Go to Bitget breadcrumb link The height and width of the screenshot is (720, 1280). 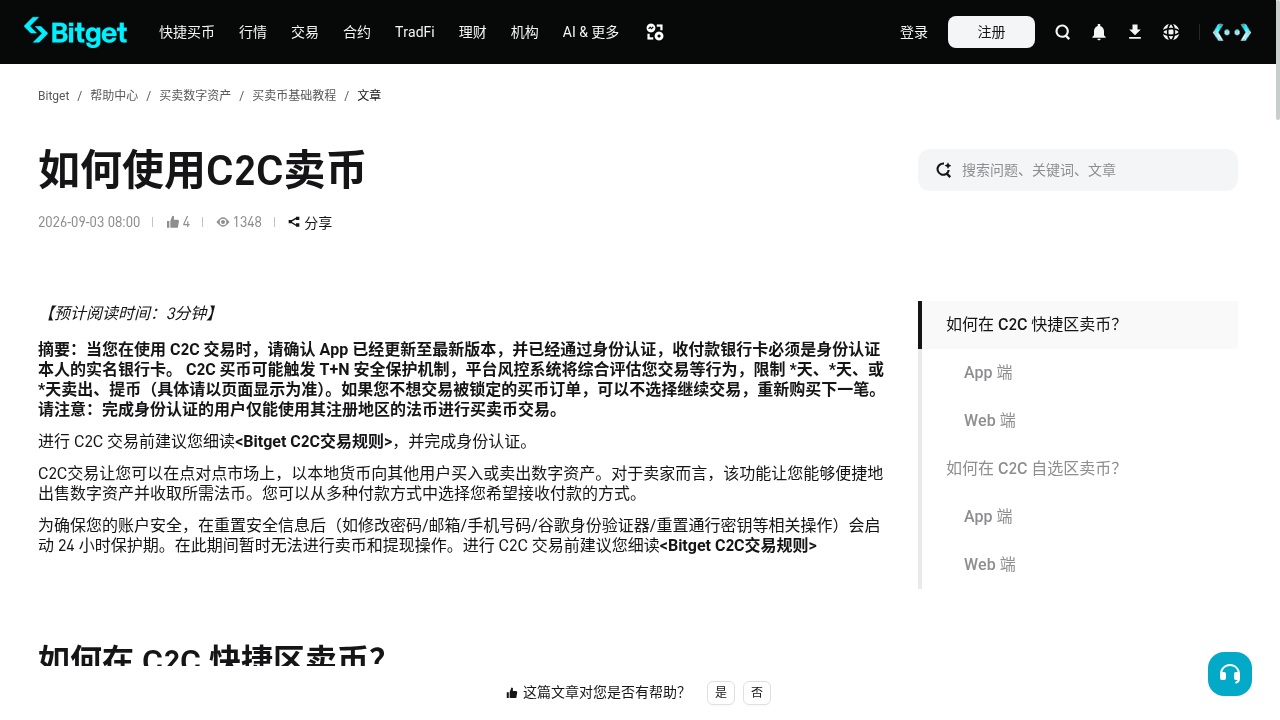click(53, 95)
